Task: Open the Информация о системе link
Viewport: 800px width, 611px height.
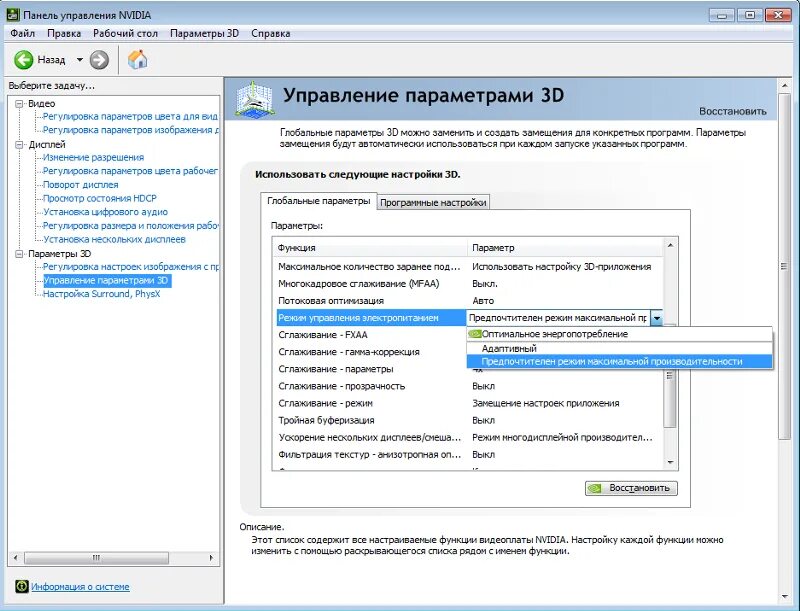Action: (x=80, y=587)
